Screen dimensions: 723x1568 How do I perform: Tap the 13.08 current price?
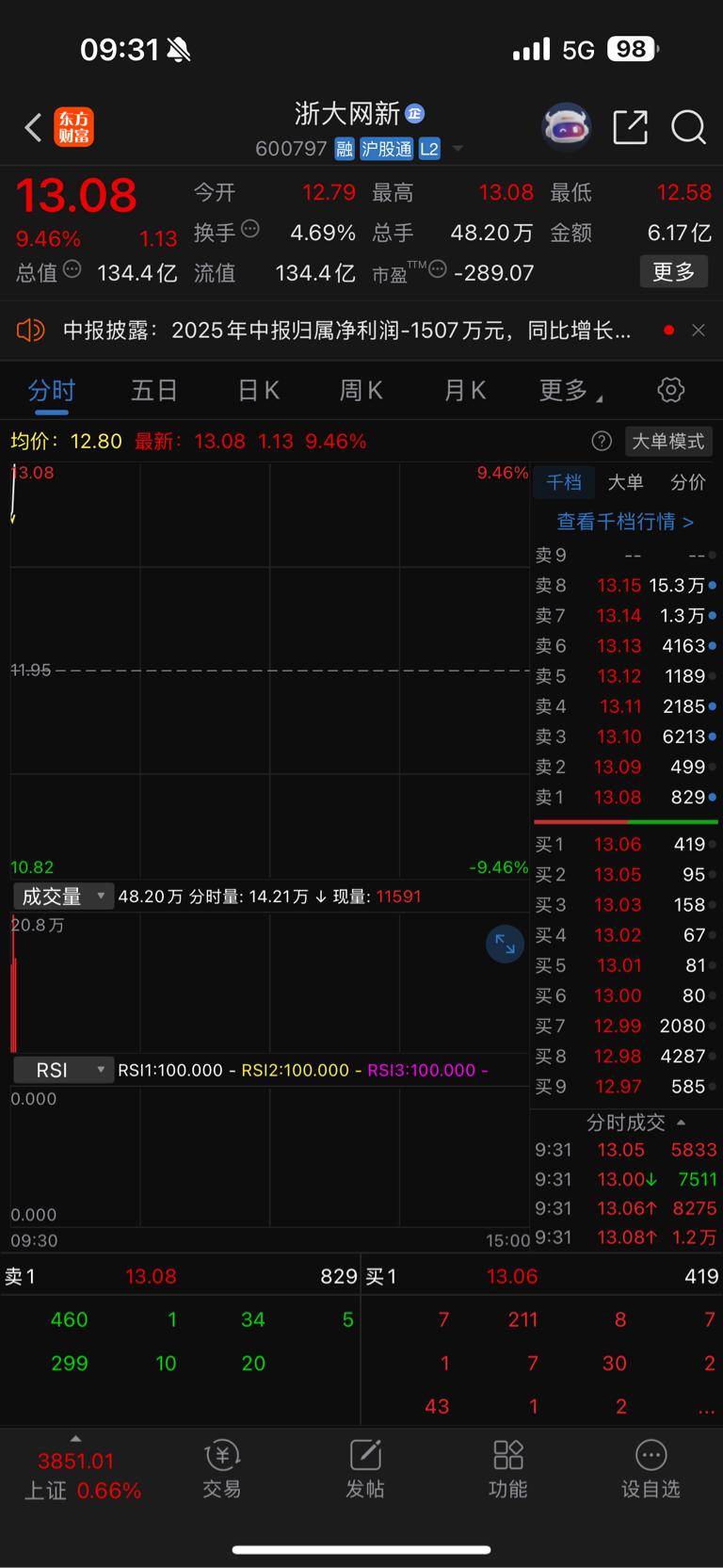tap(76, 195)
